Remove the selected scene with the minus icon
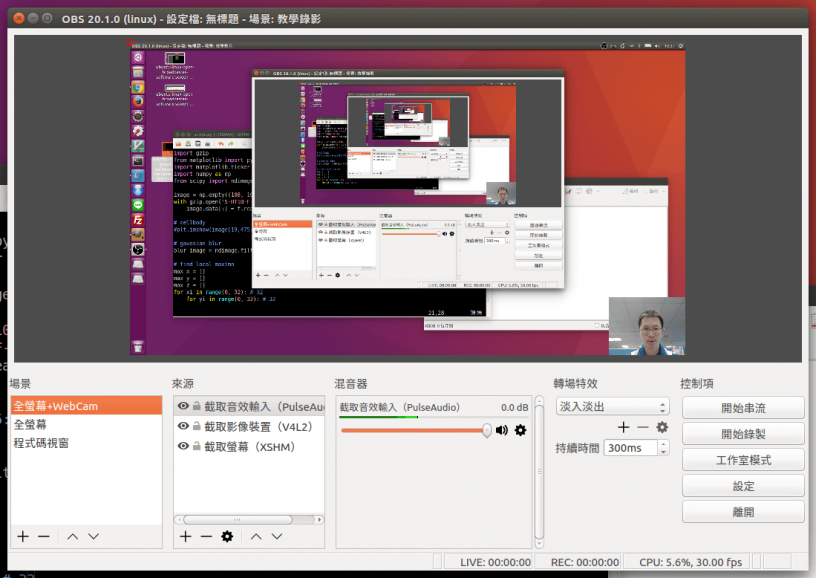 pos(42,537)
